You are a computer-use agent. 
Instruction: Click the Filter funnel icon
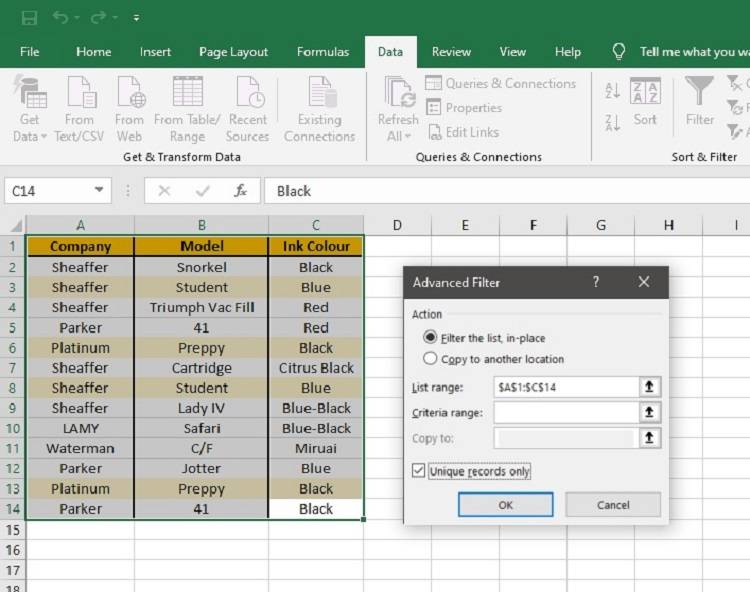point(700,94)
